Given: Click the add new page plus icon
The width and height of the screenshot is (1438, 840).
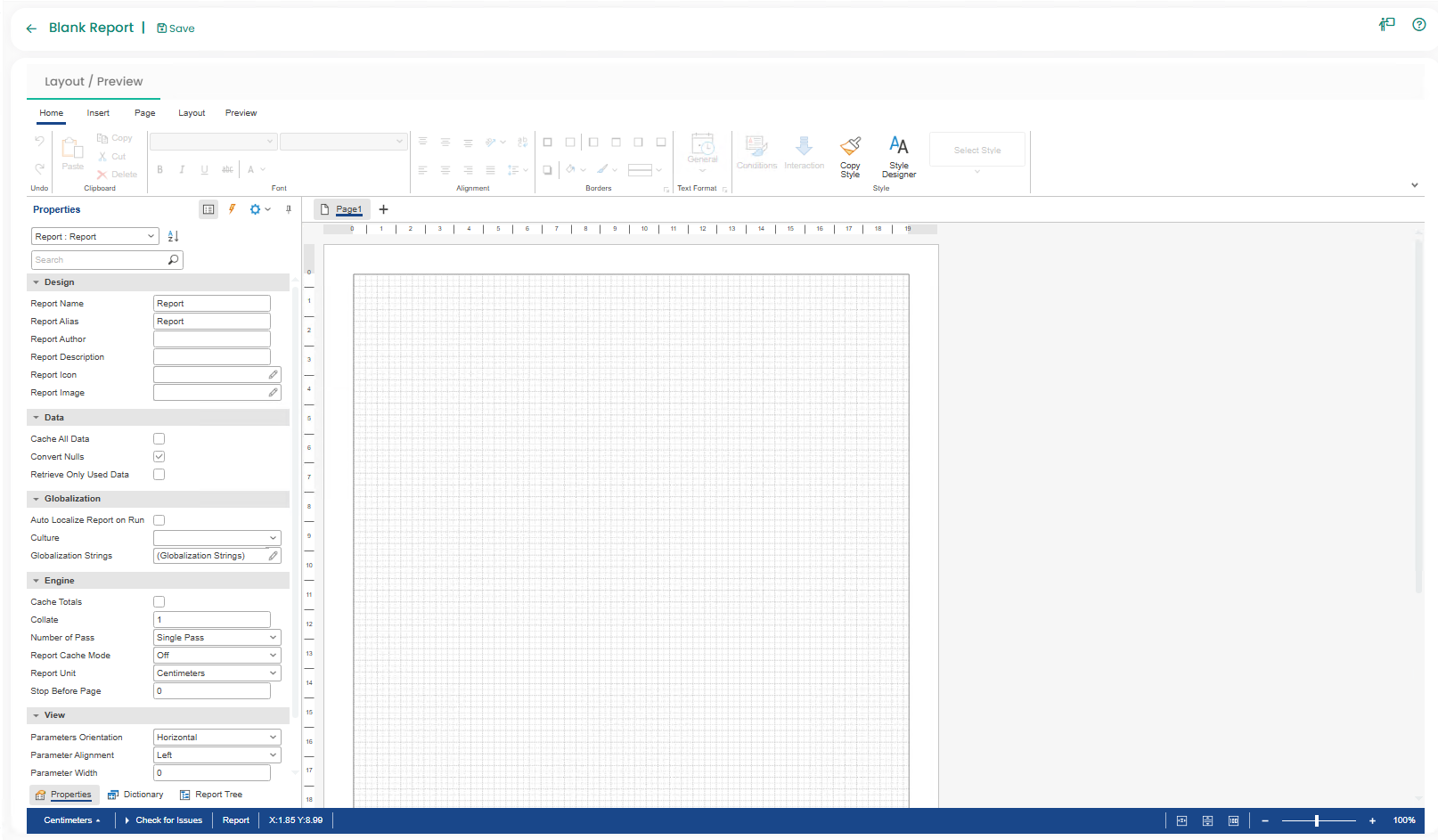Looking at the screenshot, I should click(384, 209).
